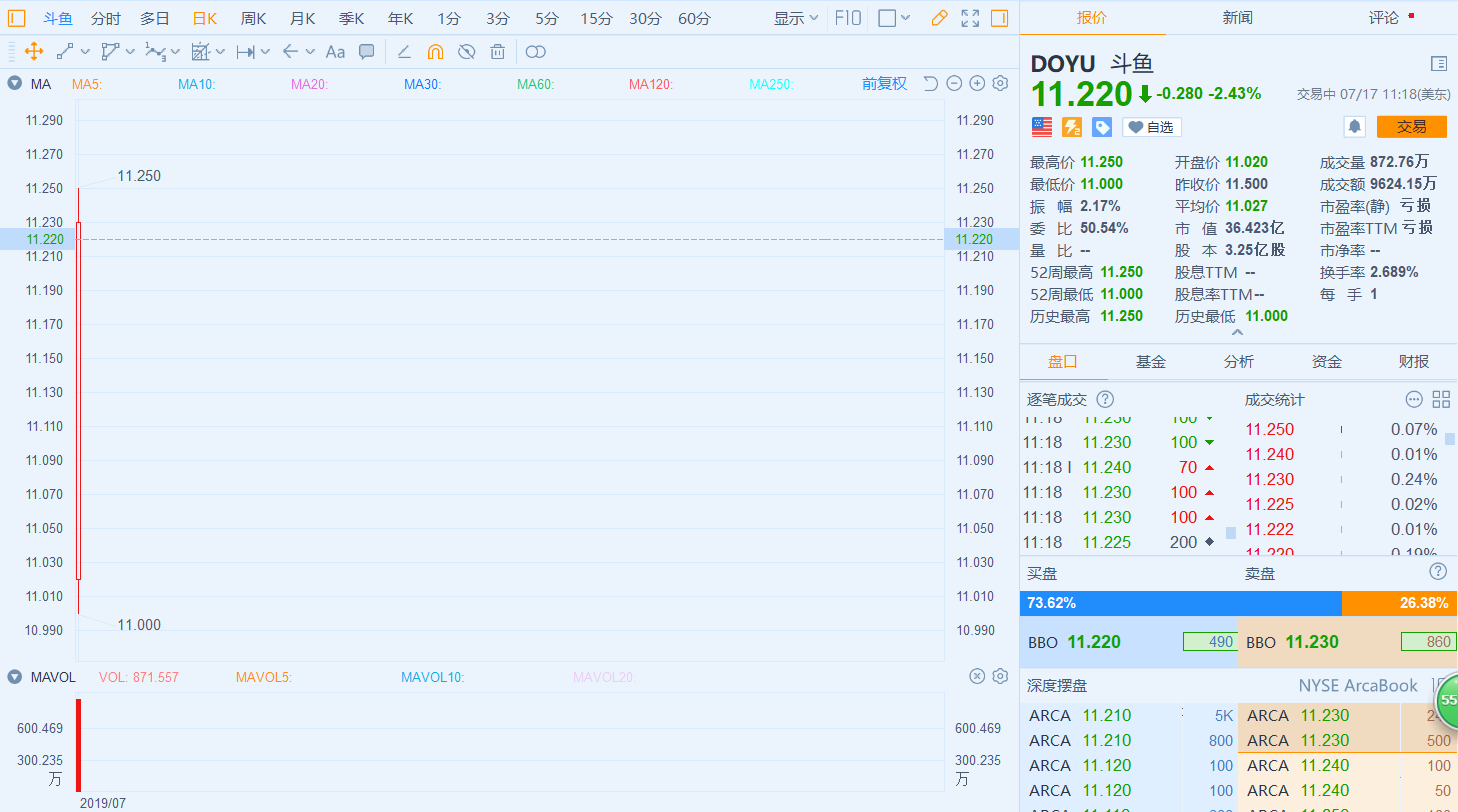The height and width of the screenshot is (812, 1458).
Task: Open the 新闻 news tab
Action: (x=1237, y=18)
